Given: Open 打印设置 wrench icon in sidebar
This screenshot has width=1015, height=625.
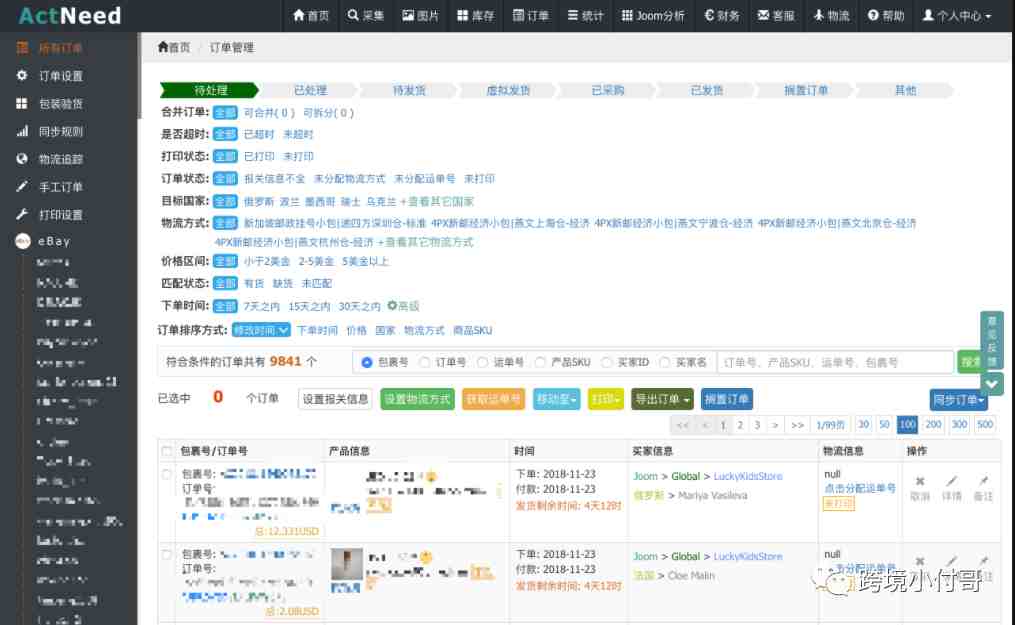Looking at the screenshot, I should 22,214.
